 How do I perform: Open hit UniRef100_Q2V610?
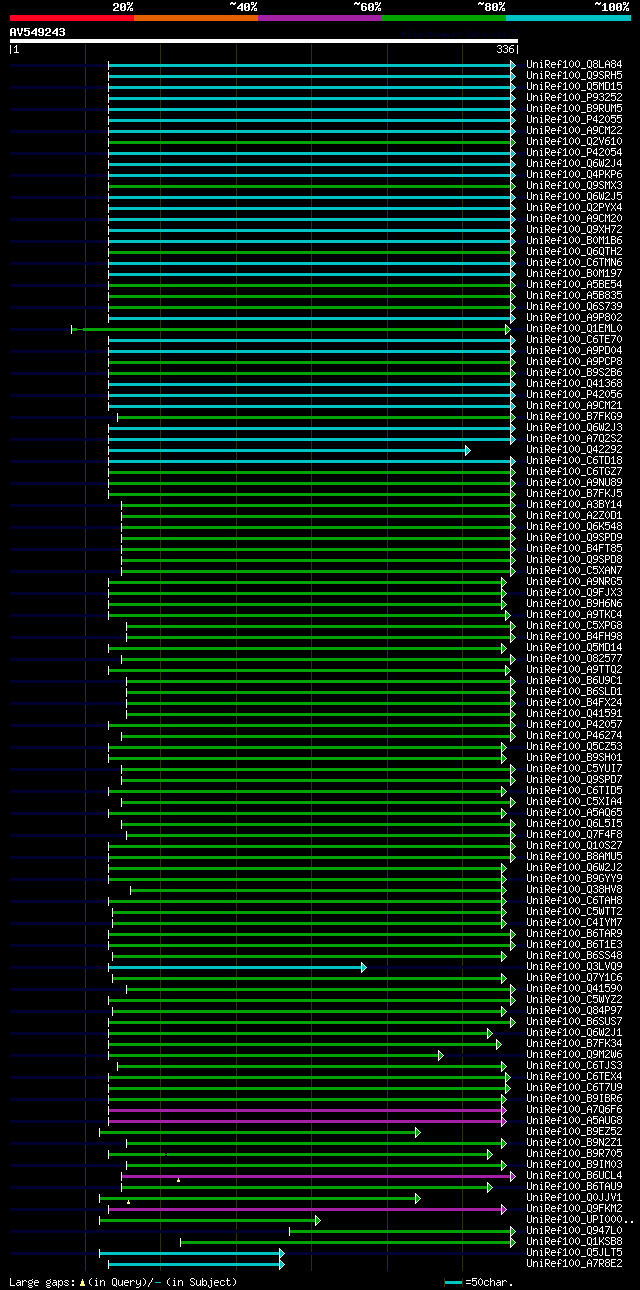tap(574, 142)
